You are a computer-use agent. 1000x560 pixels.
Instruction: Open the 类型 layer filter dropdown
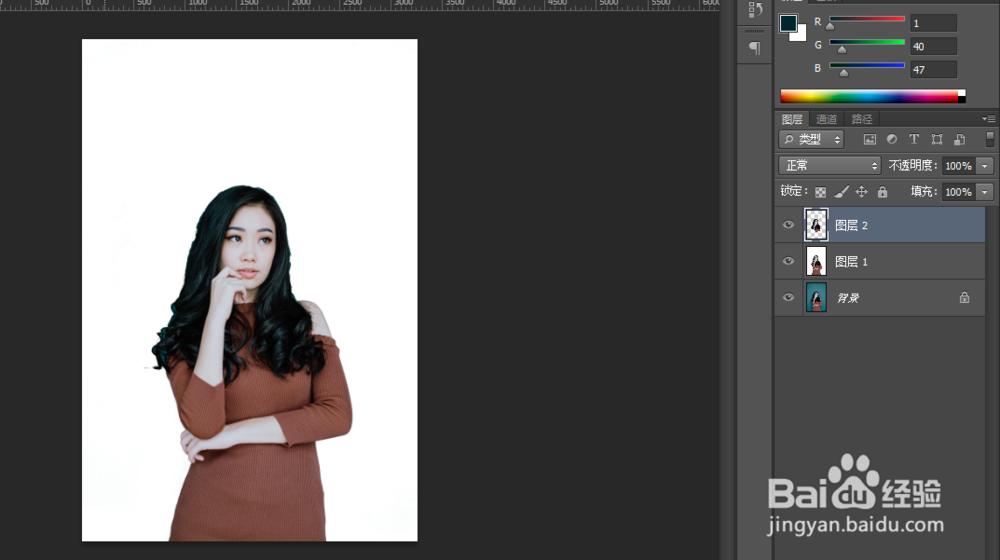[x=811, y=139]
